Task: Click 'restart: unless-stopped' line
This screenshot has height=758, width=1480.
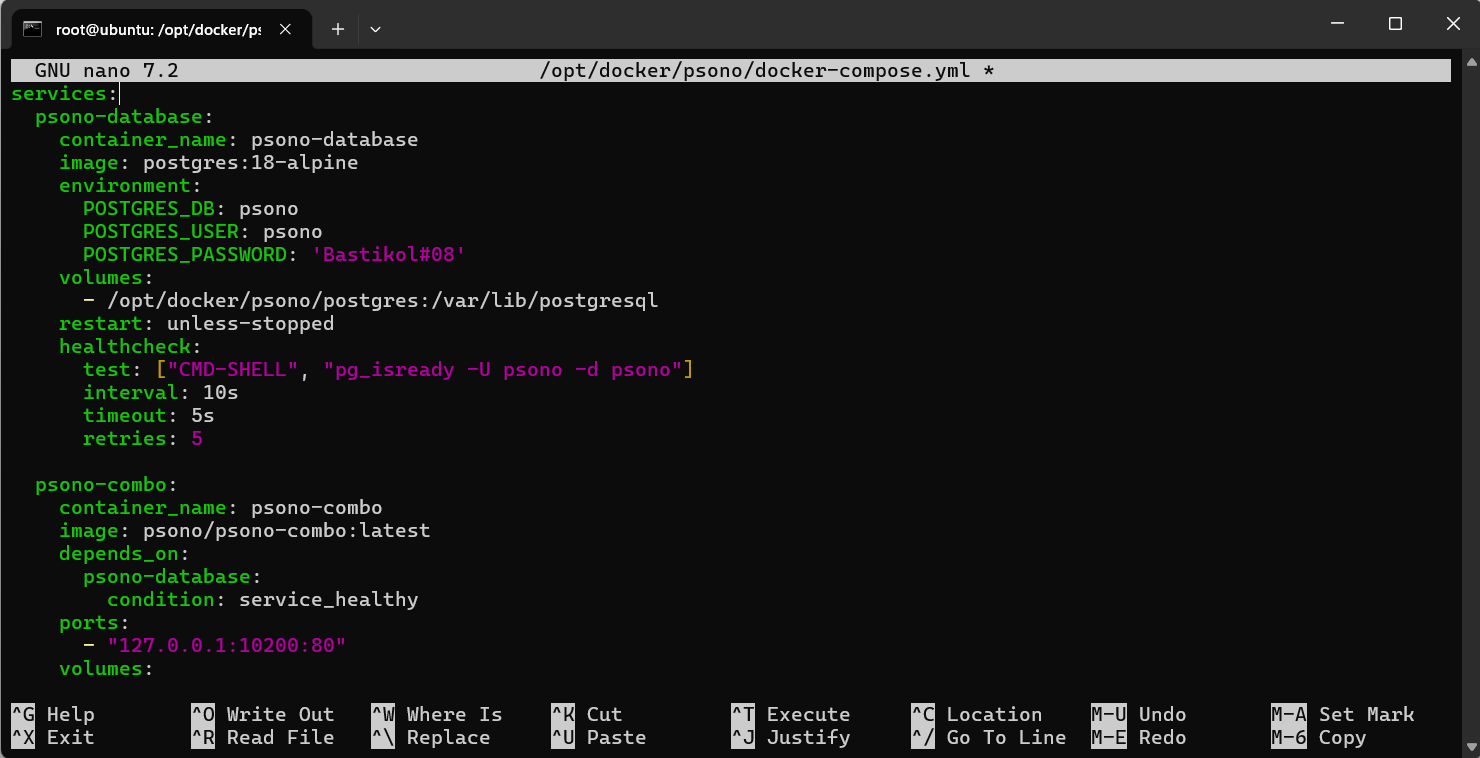Action: [x=196, y=324]
